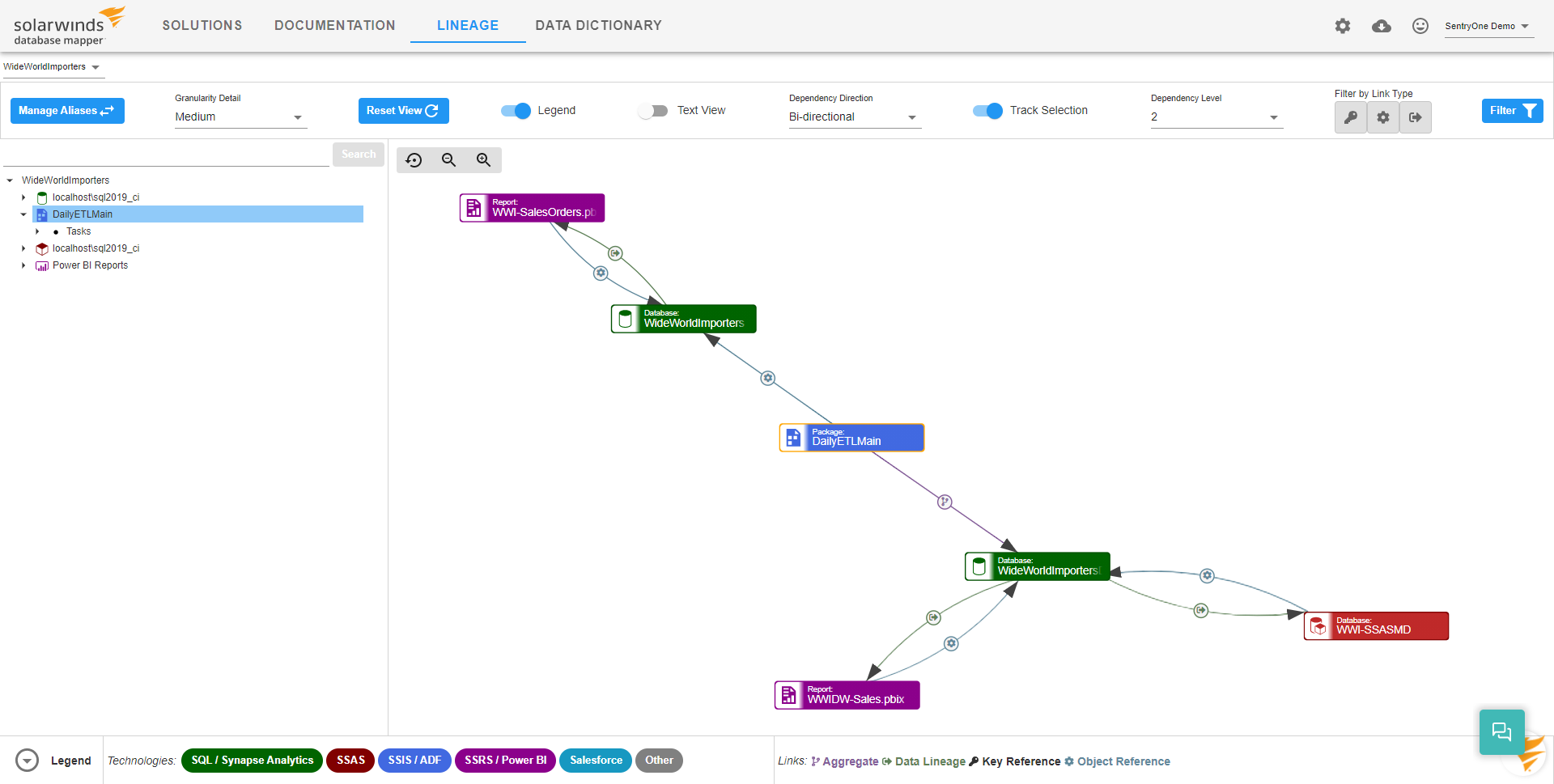The width and height of the screenshot is (1554, 784).
Task: Click WWIDW-Sales.pbix report node icon
Action: coord(789,695)
